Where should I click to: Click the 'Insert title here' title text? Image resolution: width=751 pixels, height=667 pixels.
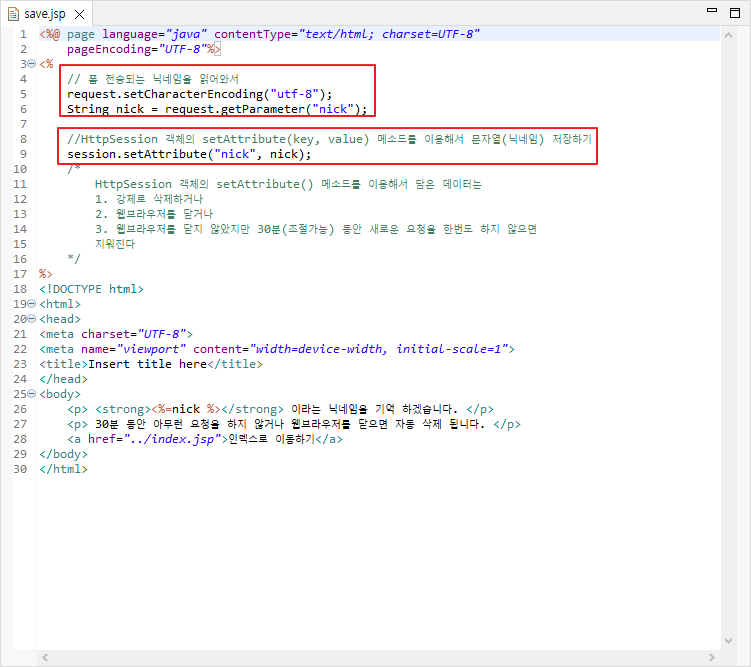pyautogui.click(x=148, y=364)
